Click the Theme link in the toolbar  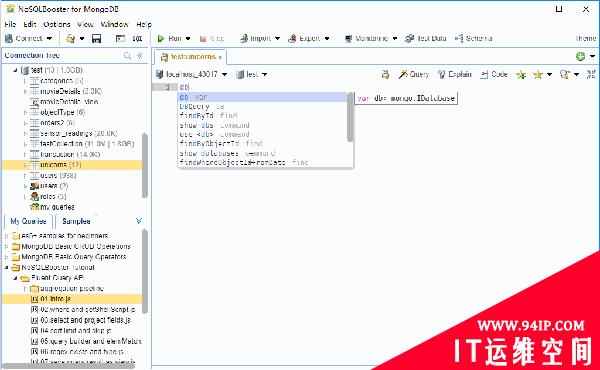pyautogui.click(x=586, y=39)
